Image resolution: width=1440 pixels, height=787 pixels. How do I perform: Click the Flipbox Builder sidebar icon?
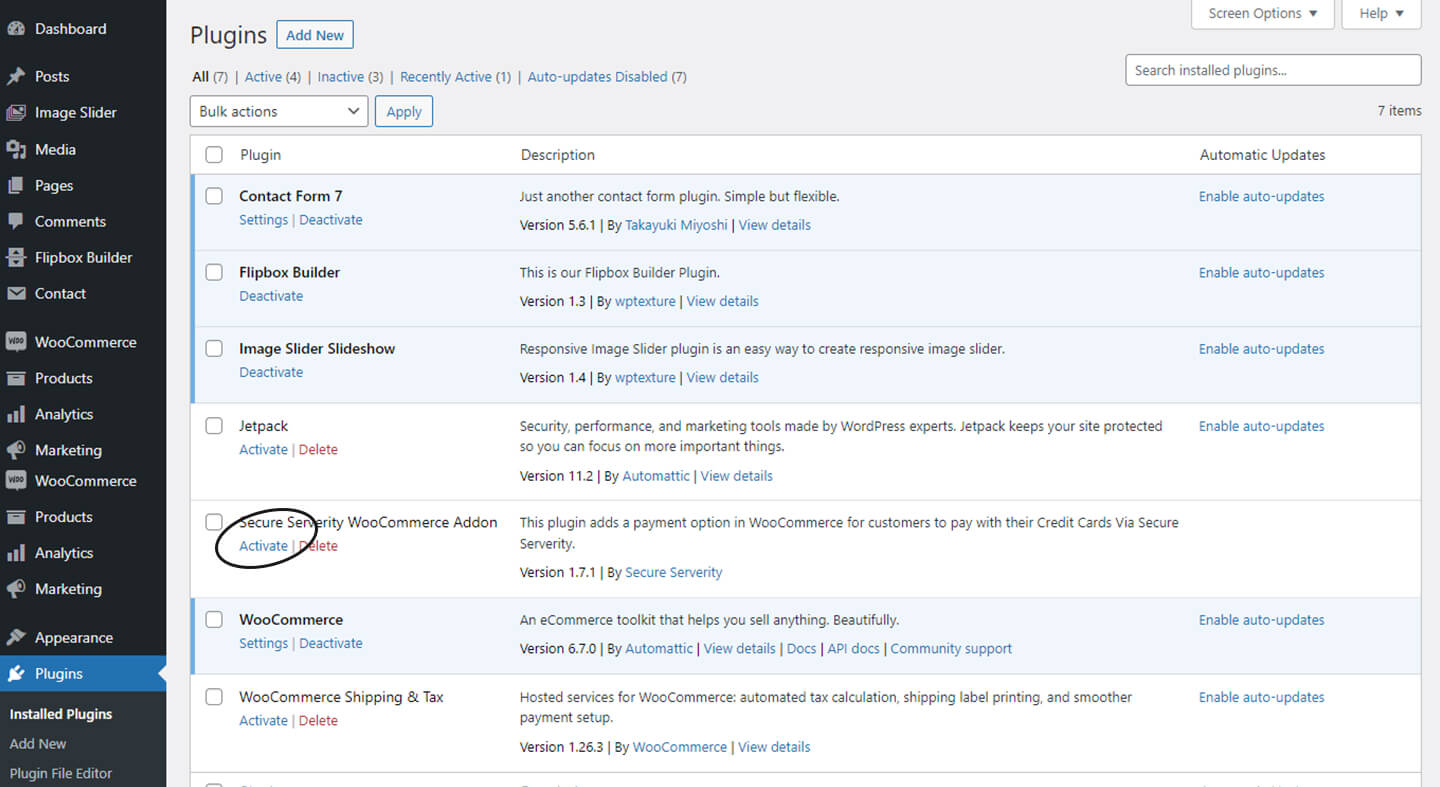pyautogui.click(x=16, y=257)
